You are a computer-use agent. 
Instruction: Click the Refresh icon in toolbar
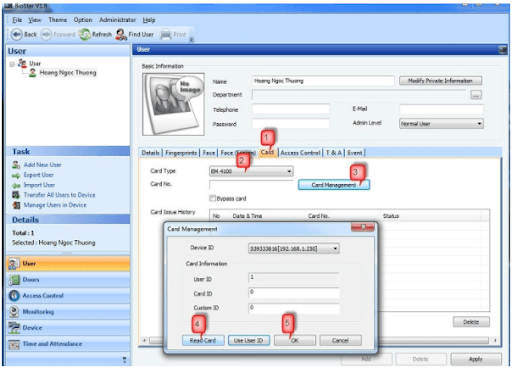(x=85, y=34)
